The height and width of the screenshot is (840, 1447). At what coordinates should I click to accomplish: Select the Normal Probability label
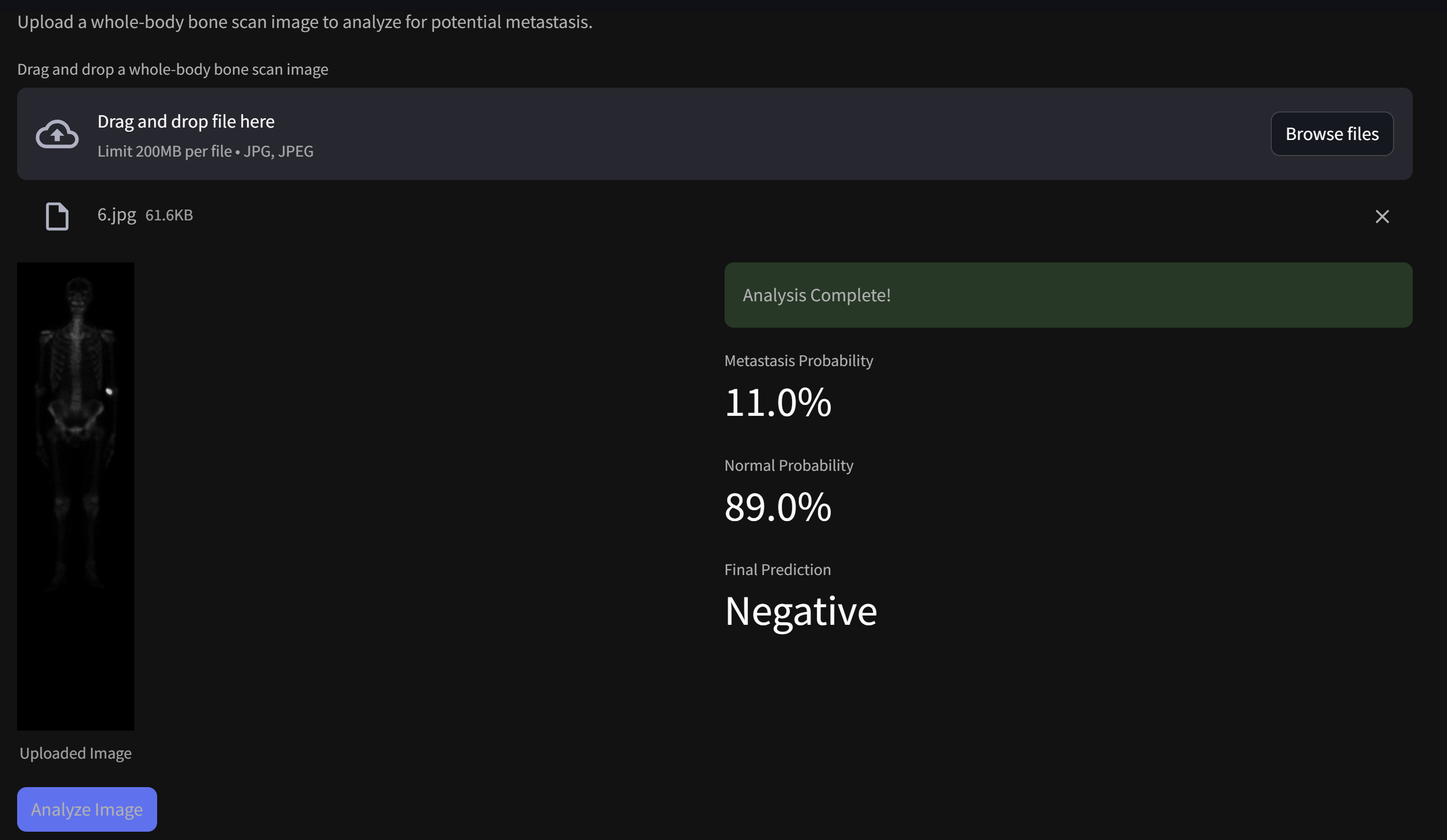click(788, 465)
